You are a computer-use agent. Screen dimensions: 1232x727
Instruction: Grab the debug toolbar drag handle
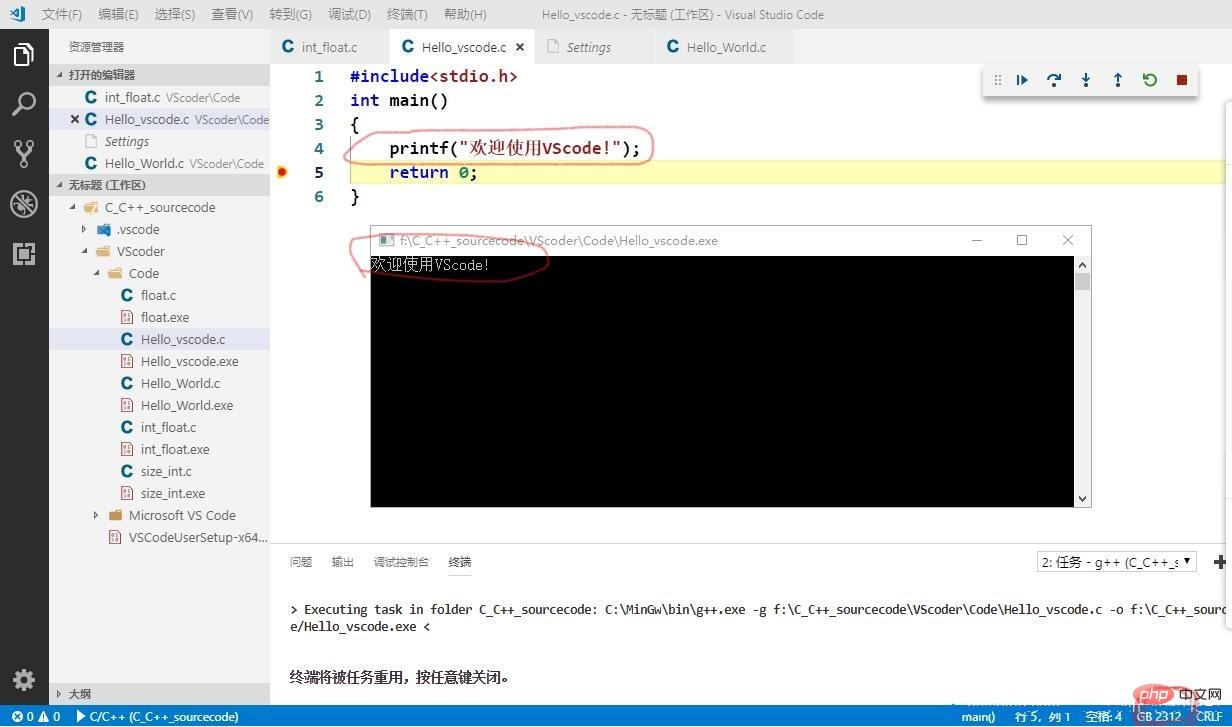pos(997,80)
